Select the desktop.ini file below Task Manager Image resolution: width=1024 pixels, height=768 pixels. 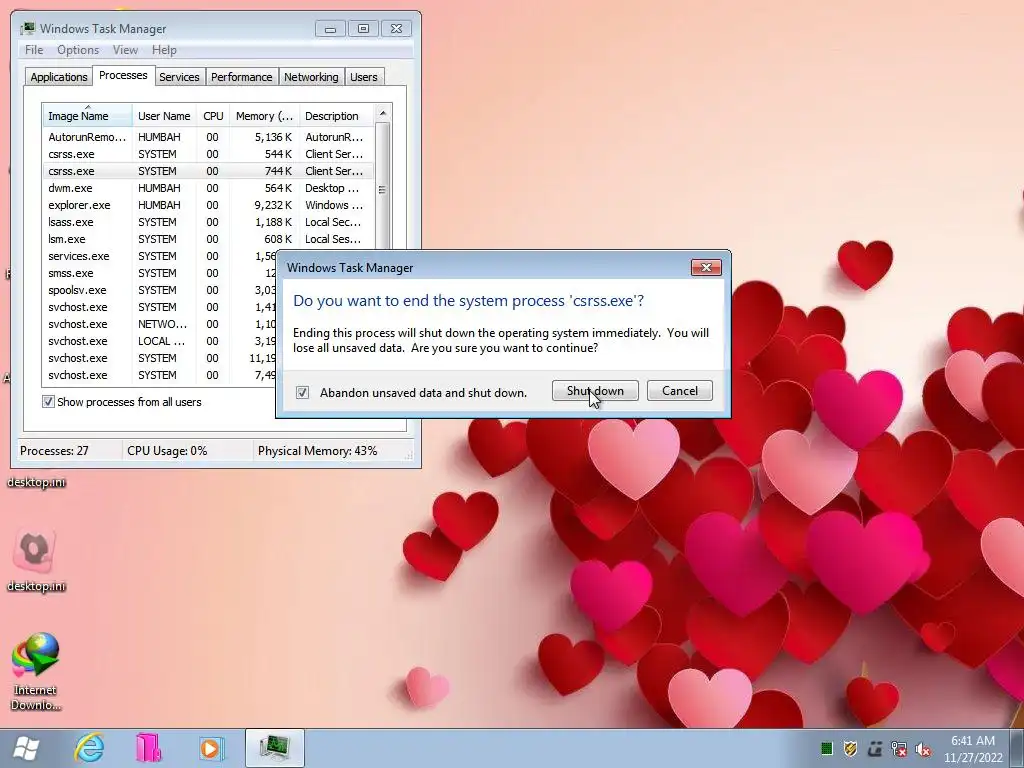tap(36, 482)
